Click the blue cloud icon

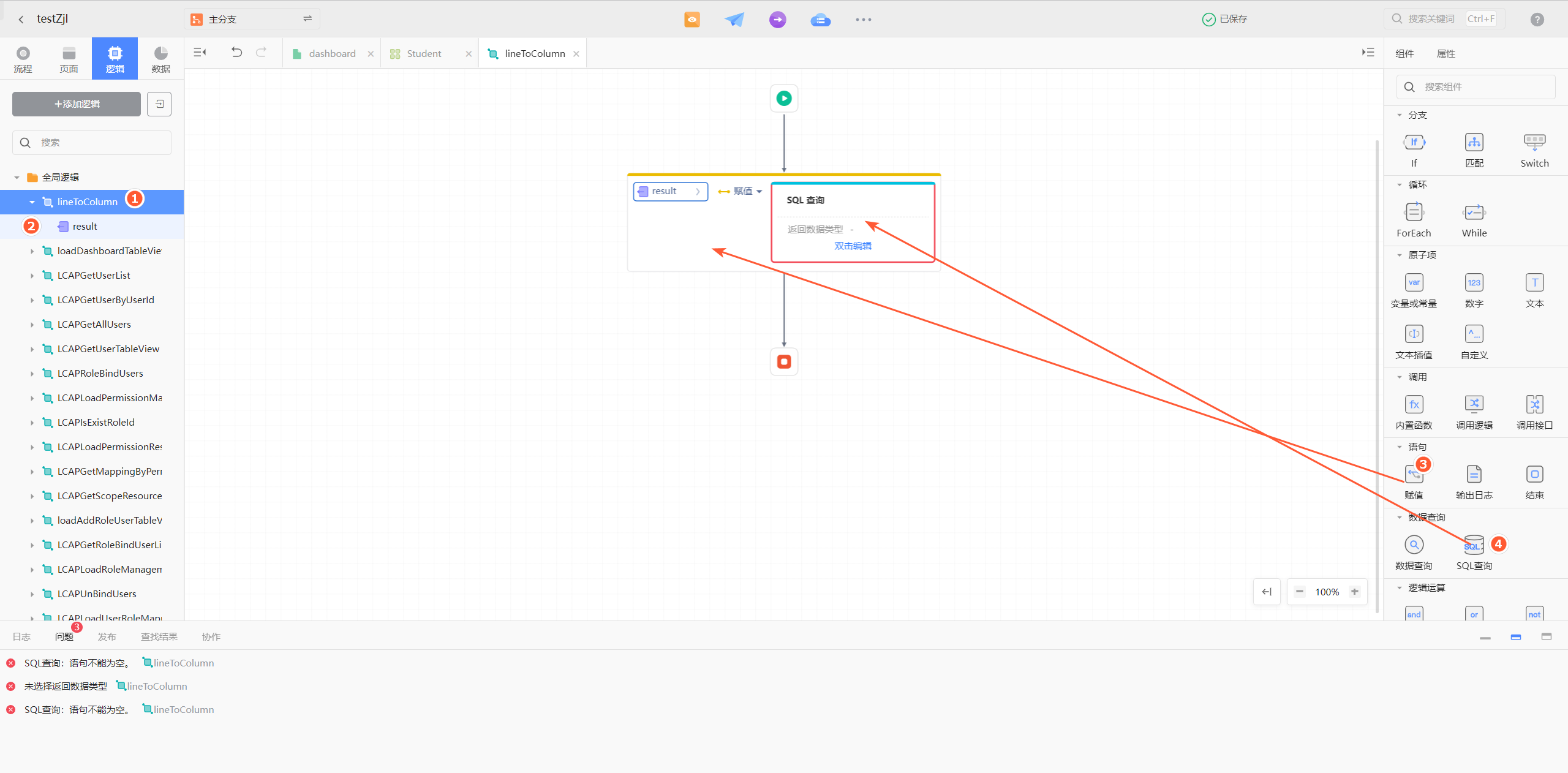(x=821, y=20)
